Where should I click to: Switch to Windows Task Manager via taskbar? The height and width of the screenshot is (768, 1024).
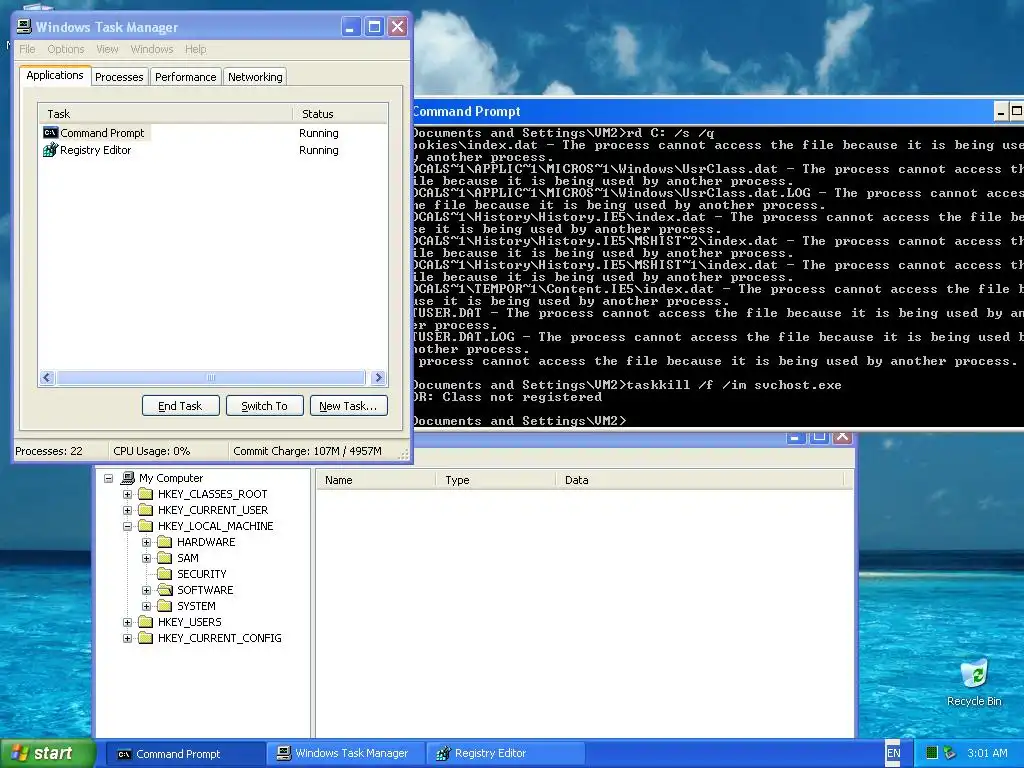pyautogui.click(x=345, y=754)
